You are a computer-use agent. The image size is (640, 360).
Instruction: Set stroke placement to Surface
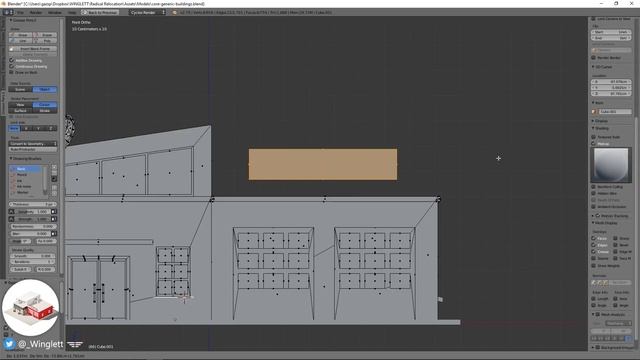click(x=20, y=111)
